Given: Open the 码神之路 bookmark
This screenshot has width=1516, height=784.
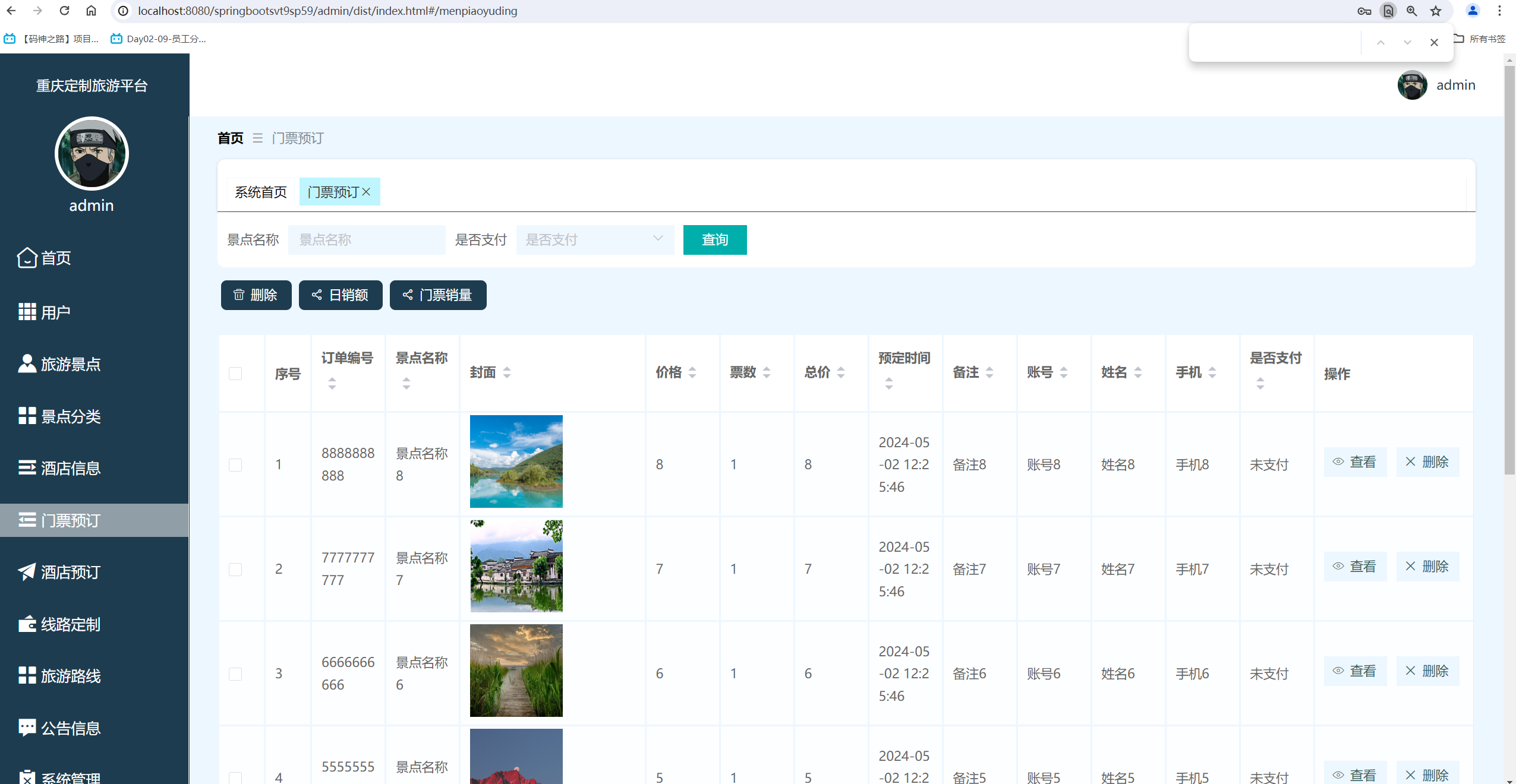Looking at the screenshot, I should tap(52, 39).
